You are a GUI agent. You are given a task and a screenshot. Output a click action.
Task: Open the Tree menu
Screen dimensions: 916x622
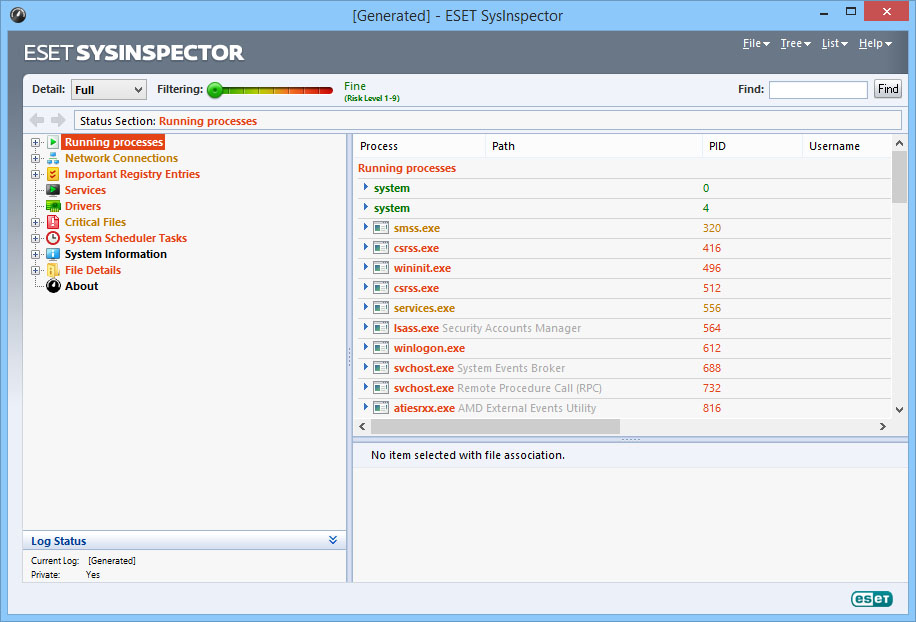click(x=795, y=43)
